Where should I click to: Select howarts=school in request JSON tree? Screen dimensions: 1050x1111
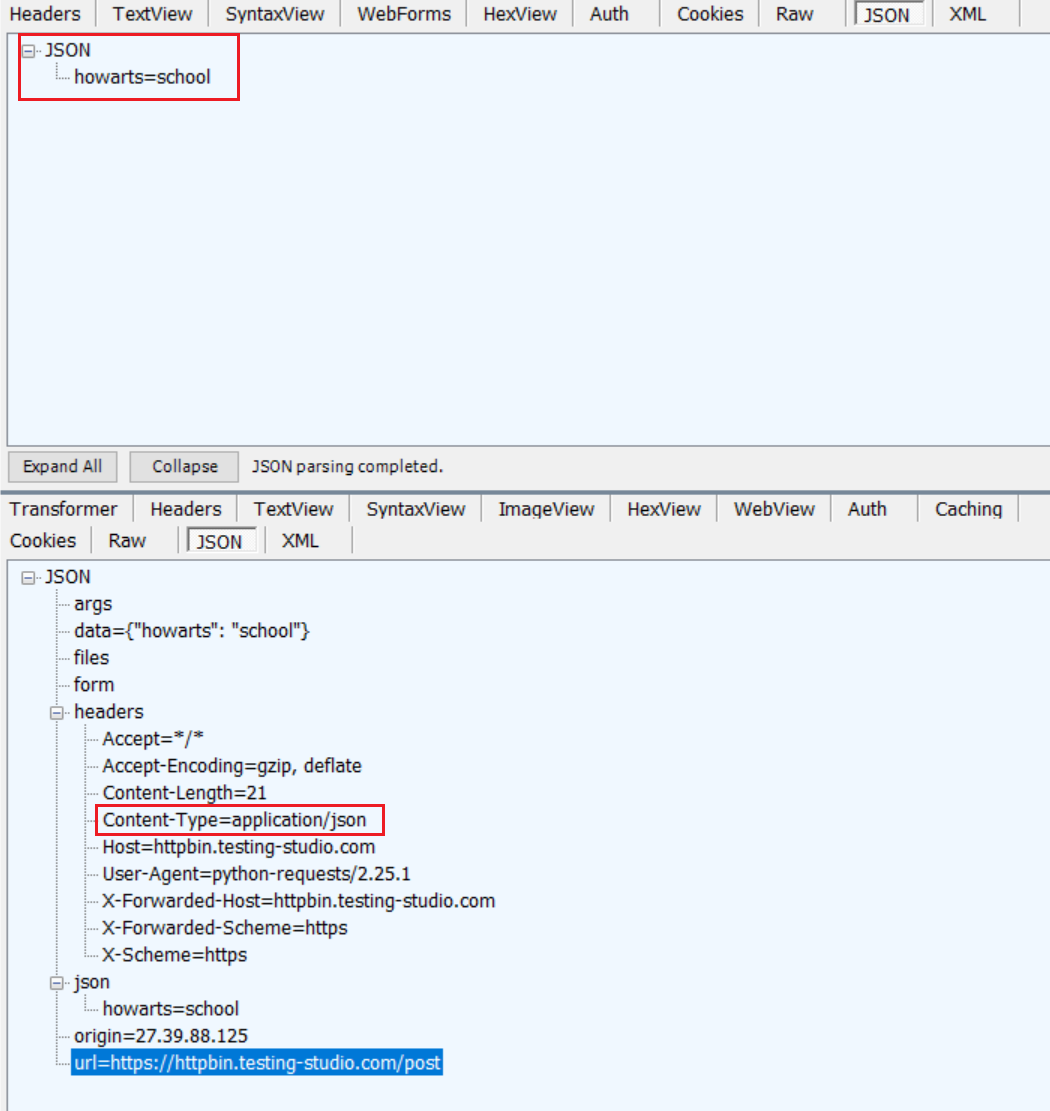(x=142, y=77)
